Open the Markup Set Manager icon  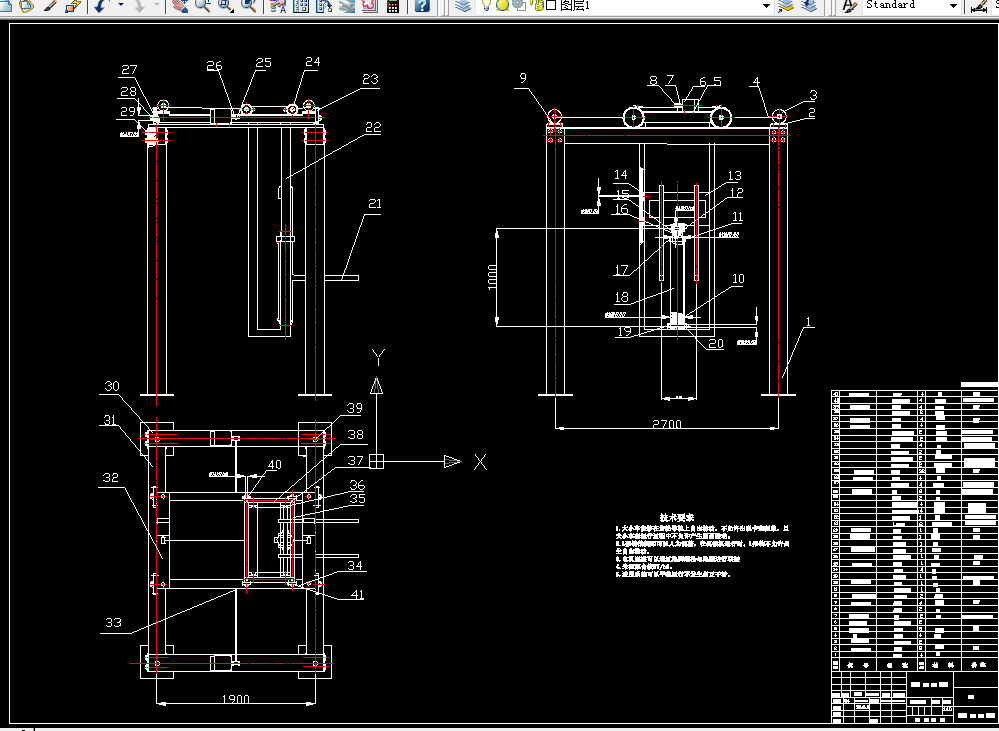(370, 6)
